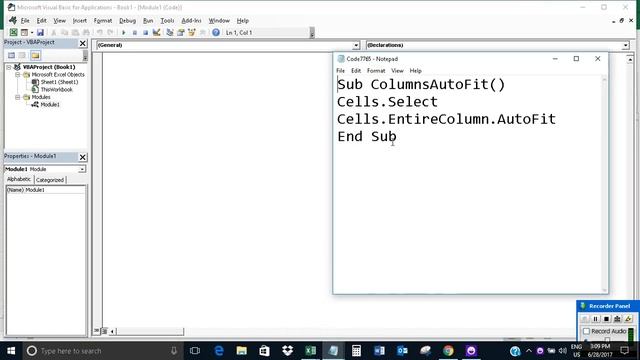640x360 pixels.
Task: Collapse the Modules folder
Action: click(18, 97)
